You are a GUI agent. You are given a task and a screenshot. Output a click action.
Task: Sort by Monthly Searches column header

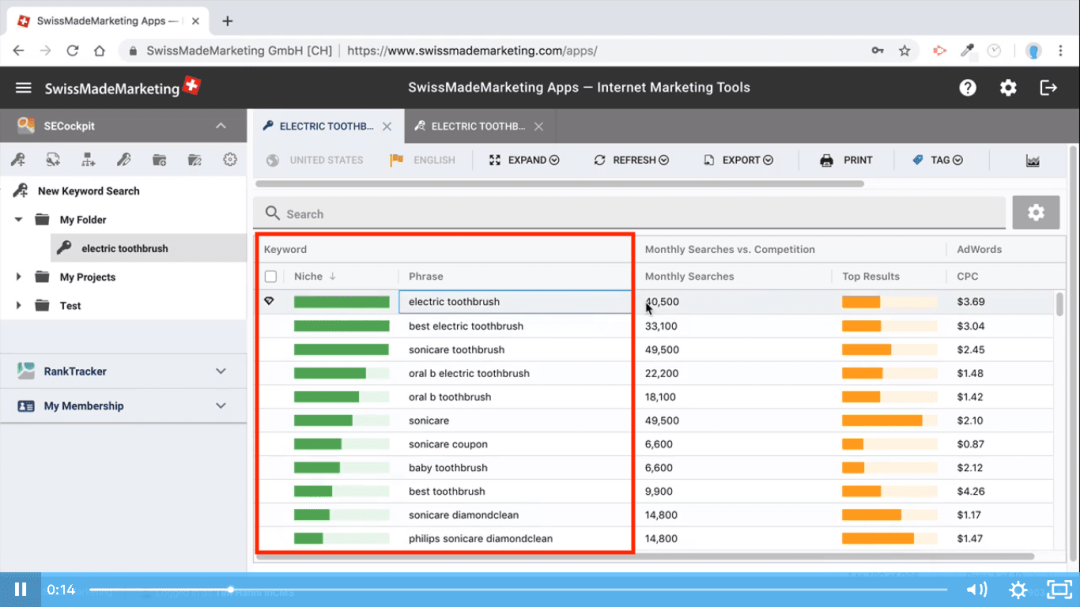[x=689, y=276]
